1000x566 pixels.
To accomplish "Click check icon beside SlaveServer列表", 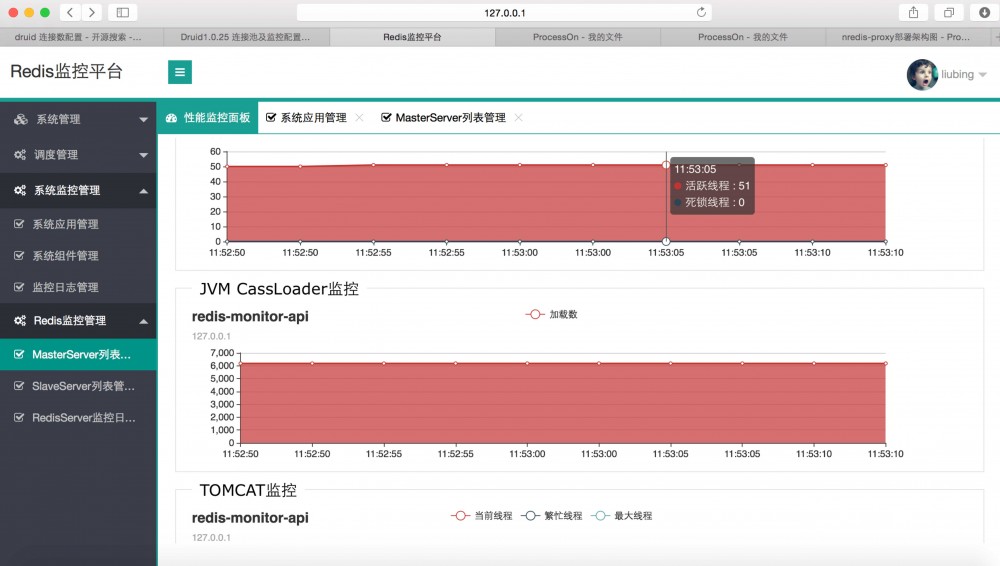I will (19, 386).
